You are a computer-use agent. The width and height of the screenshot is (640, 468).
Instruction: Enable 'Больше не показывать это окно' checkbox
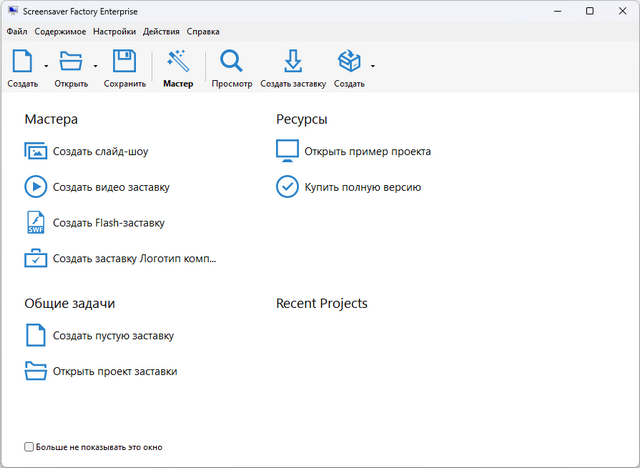coord(29,447)
